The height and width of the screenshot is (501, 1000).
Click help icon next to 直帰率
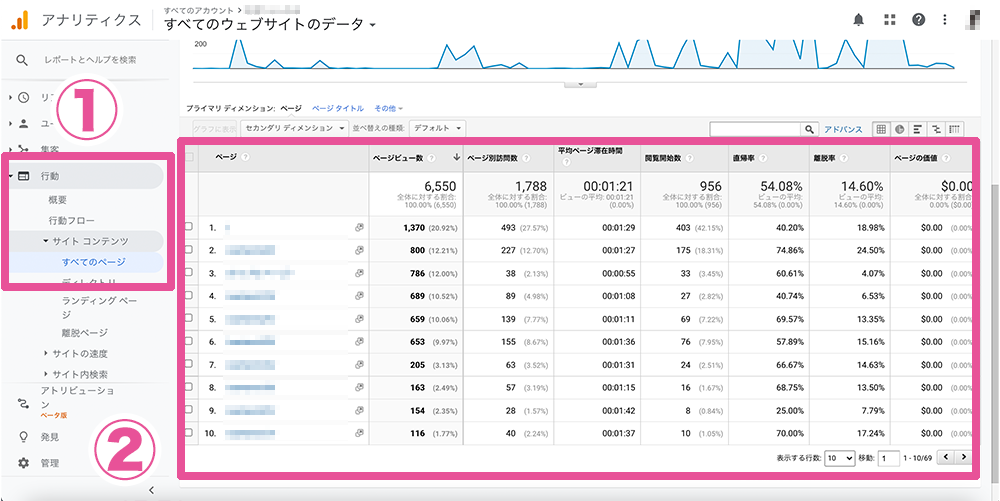[763, 158]
